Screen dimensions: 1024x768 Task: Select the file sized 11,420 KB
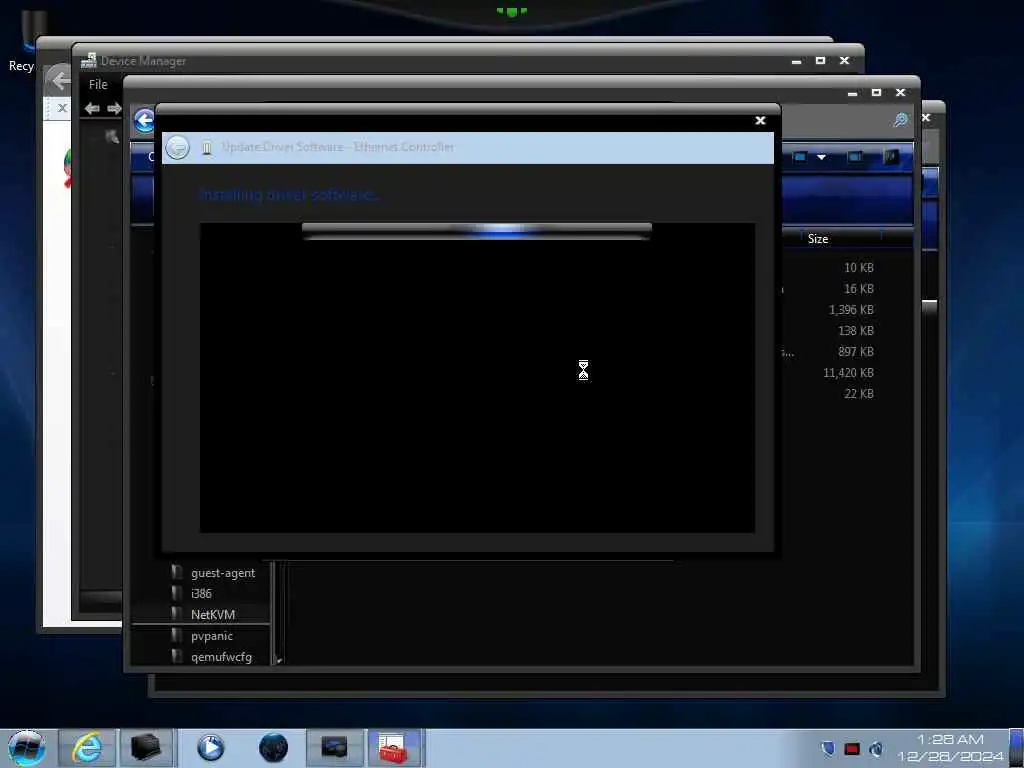pos(848,372)
